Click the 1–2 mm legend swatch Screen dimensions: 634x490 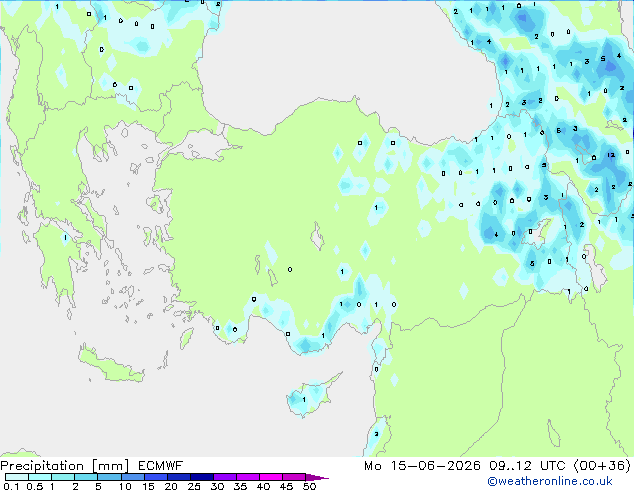(63, 477)
